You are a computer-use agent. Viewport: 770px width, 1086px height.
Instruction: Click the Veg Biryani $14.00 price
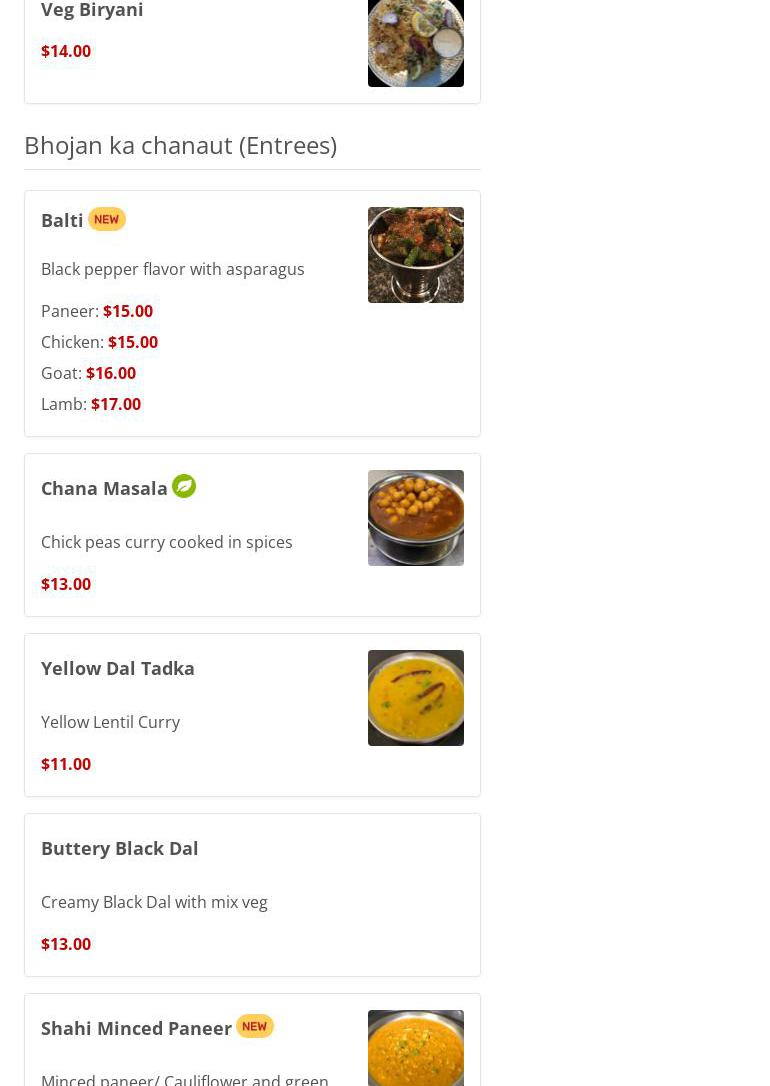point(66,51)
